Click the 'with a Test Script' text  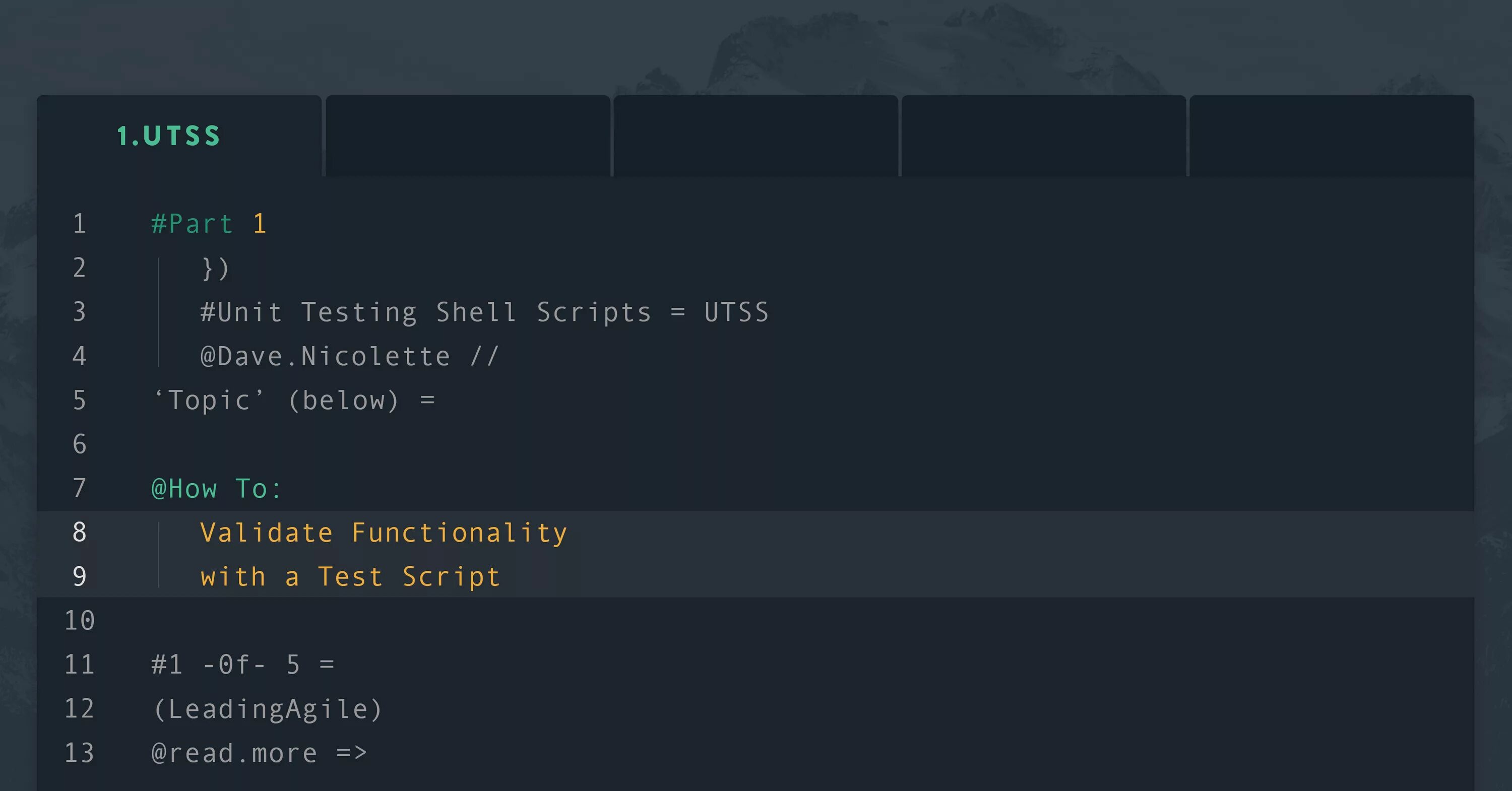350,577
